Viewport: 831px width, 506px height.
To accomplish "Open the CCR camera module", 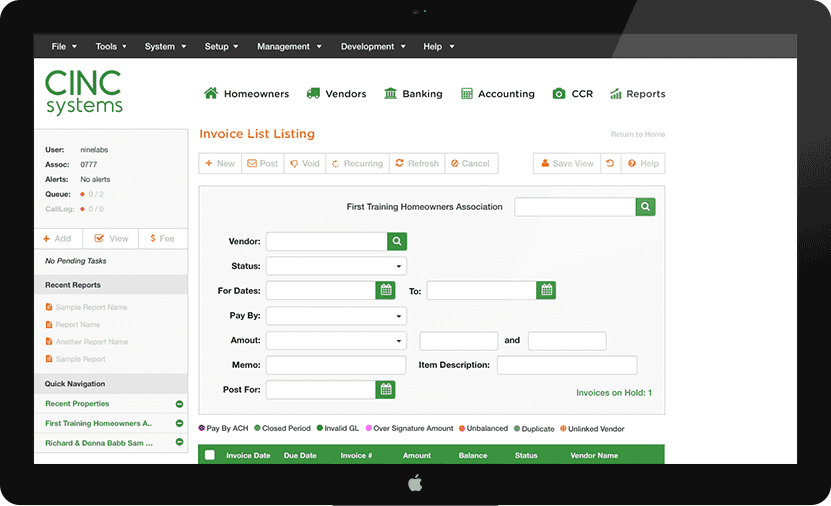I will tap(572, 94).
